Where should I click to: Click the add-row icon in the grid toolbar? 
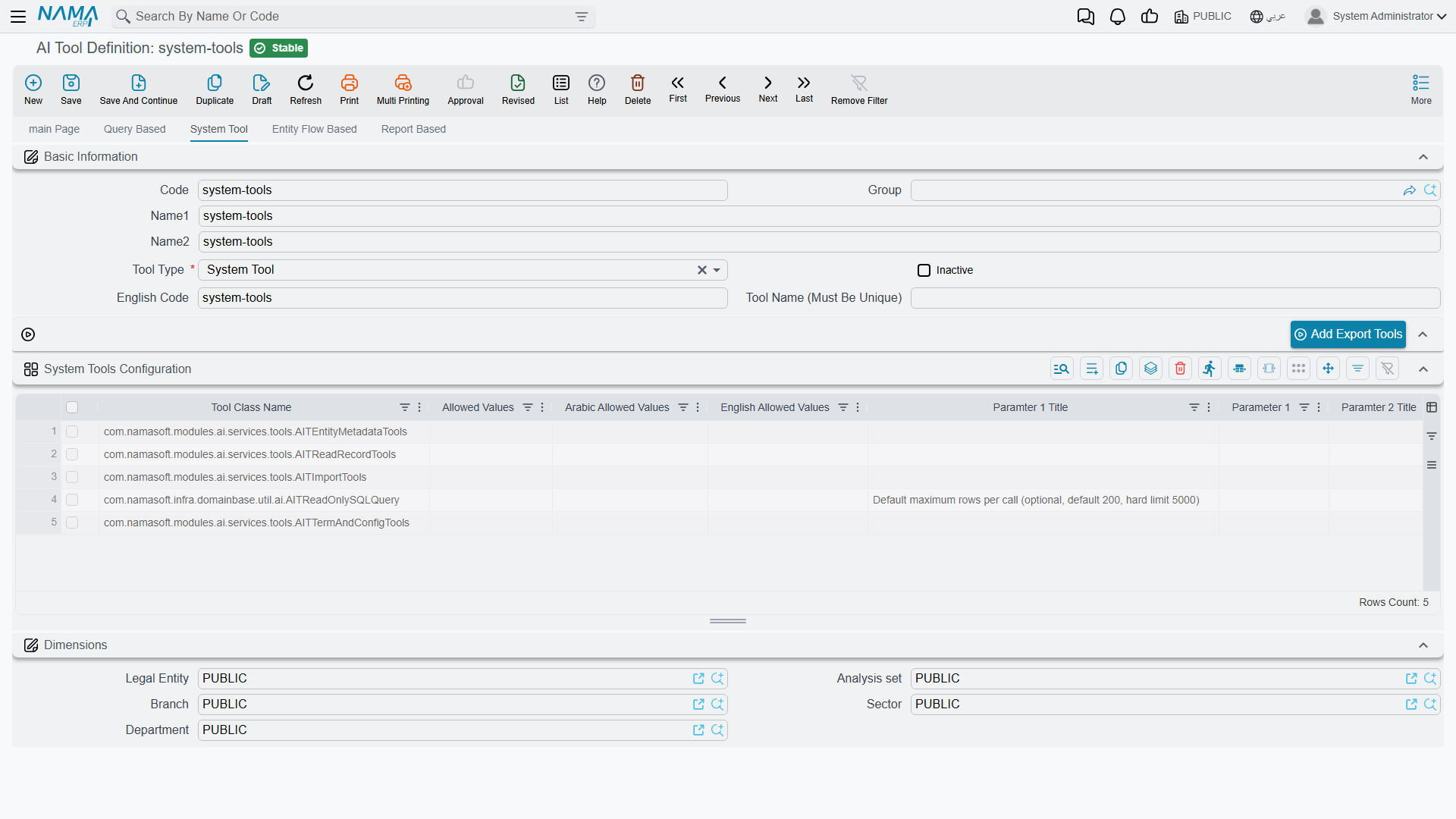point(1092,369)
